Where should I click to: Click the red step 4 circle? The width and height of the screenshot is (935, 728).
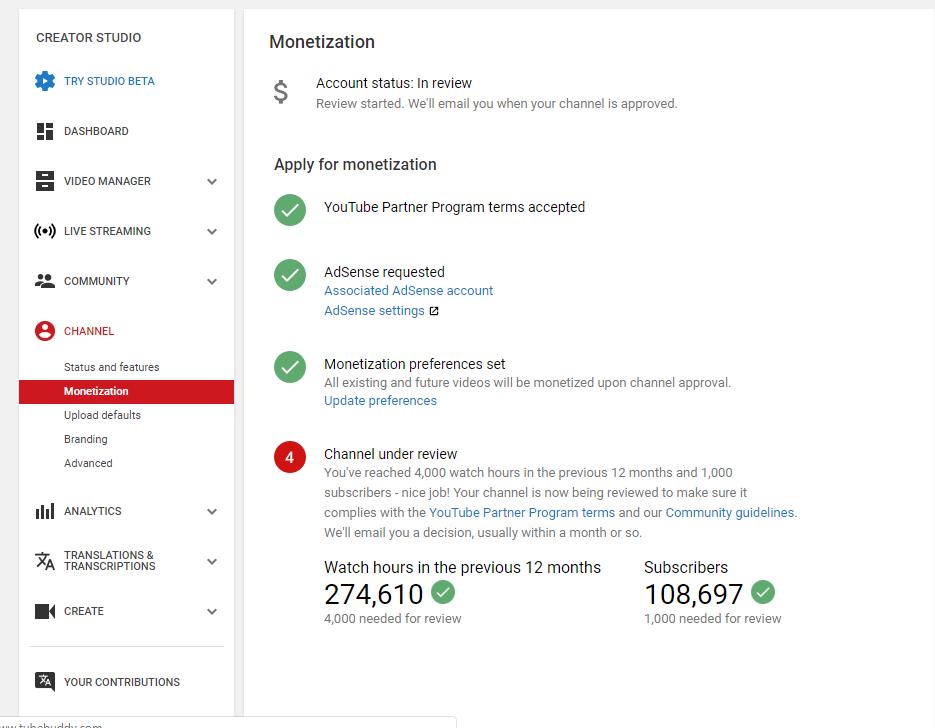click(x=290, y=457)
